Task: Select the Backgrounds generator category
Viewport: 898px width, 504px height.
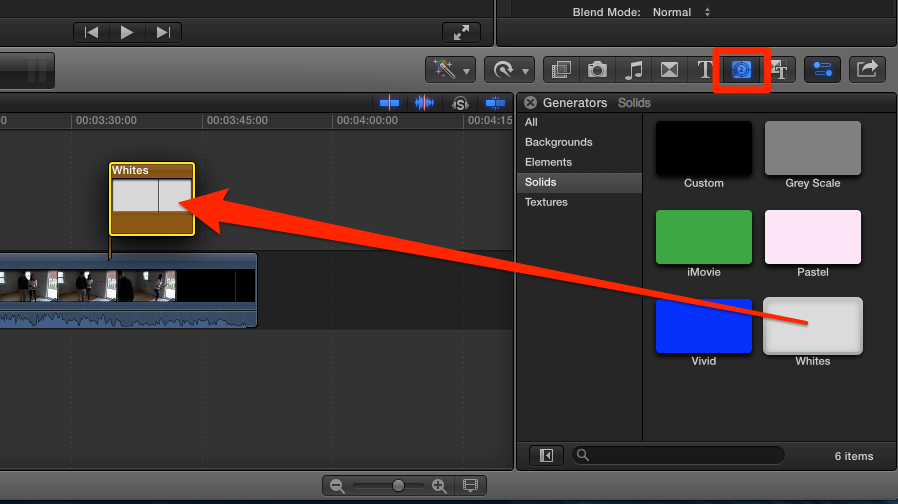Action: coord(558,142)
